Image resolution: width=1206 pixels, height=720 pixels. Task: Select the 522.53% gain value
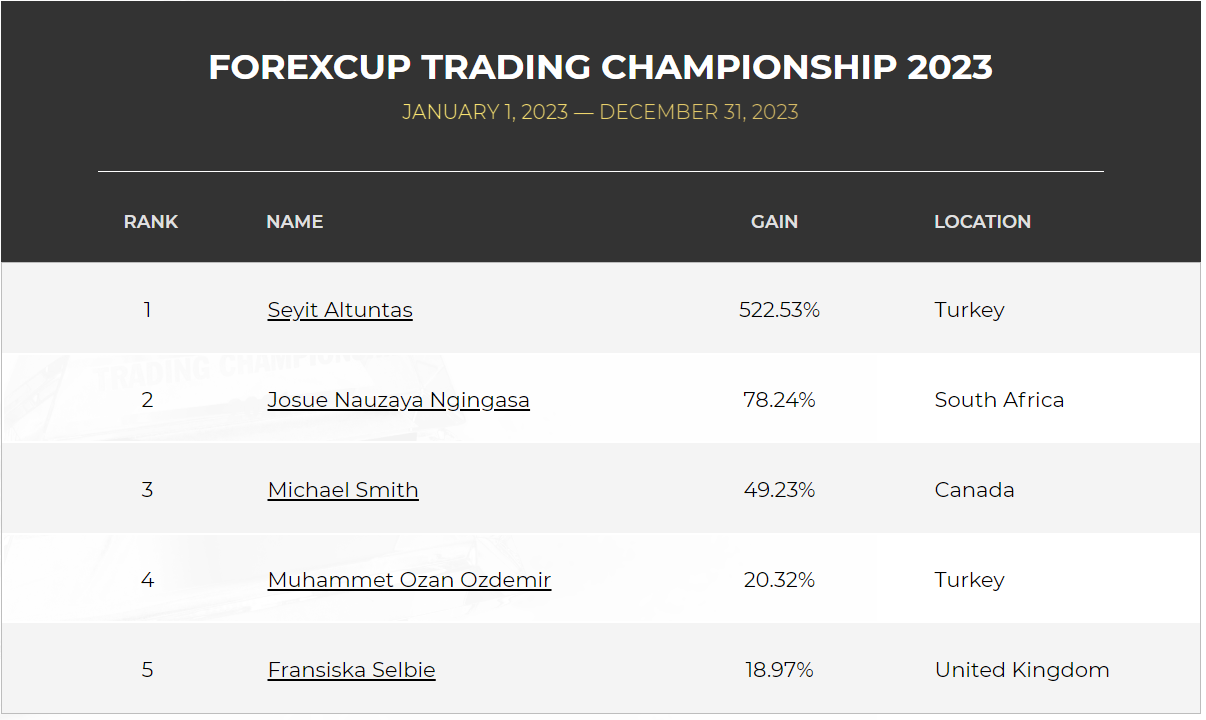pyautogui.click(x=779, y=310)
